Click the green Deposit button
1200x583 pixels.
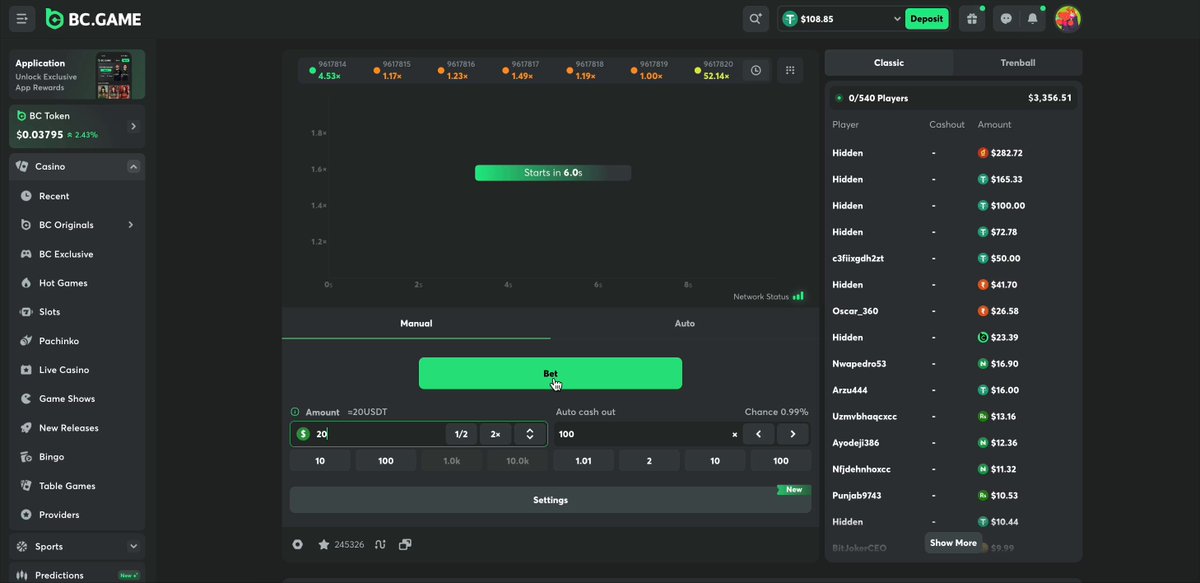927,19
